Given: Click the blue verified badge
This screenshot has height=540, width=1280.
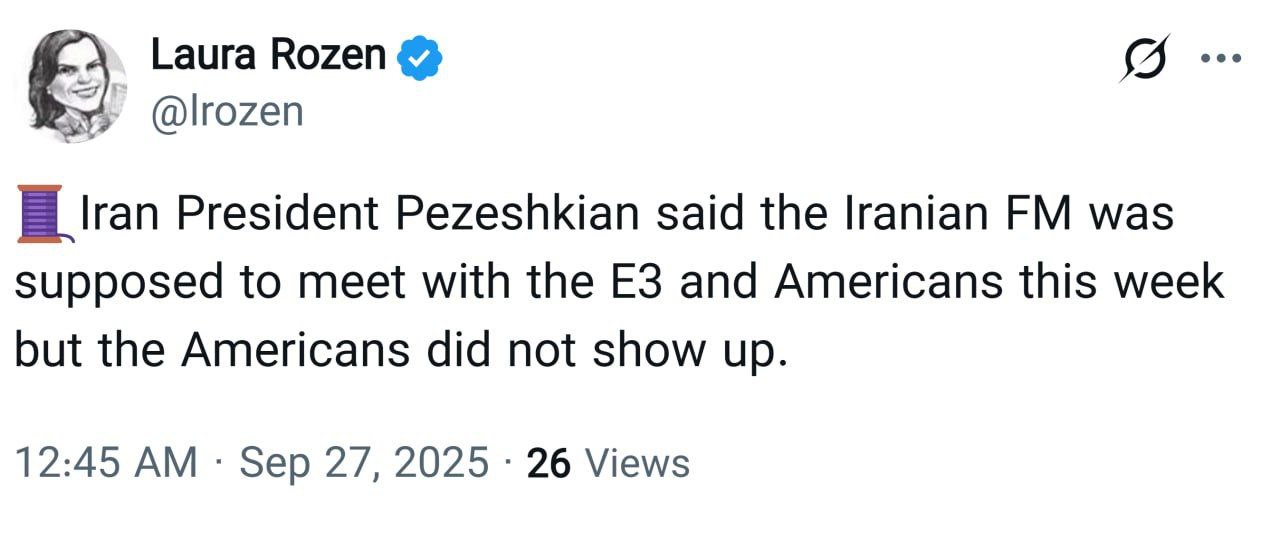Looking at the screenshot, I should coord(420,57).
